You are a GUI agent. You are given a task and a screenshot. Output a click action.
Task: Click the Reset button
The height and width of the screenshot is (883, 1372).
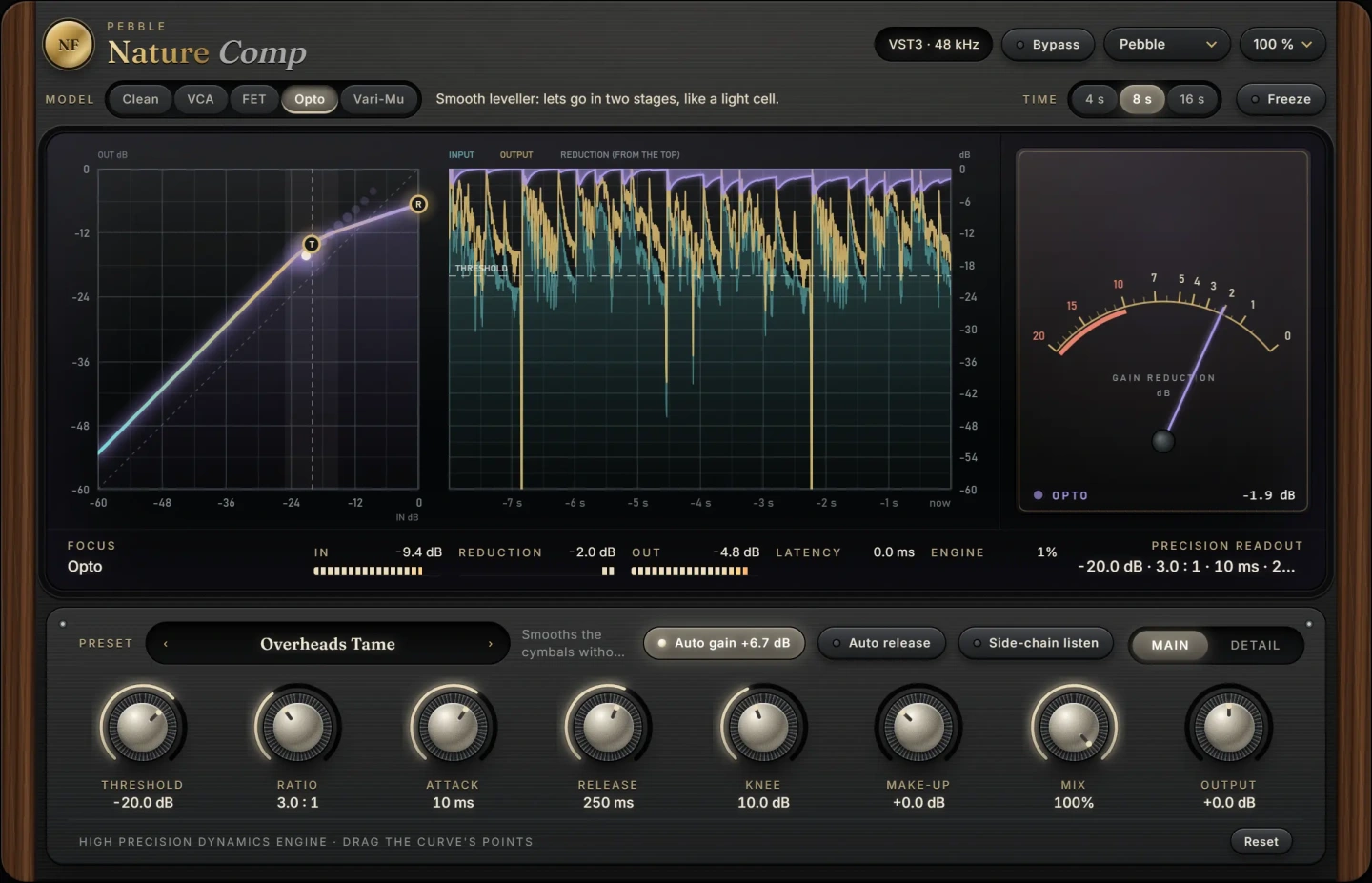point(1261,841)
